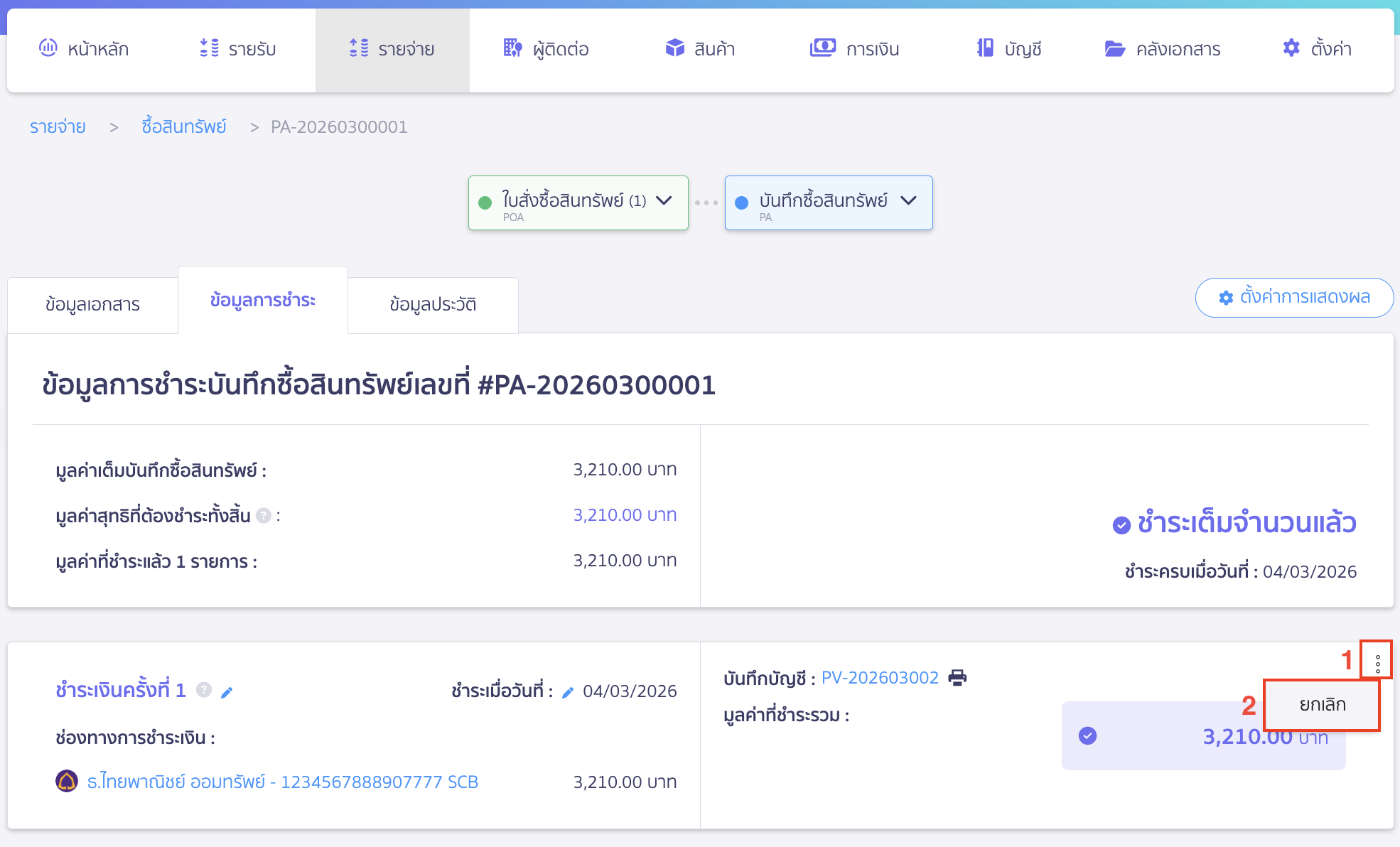Select the บัญชี accounting ledger icon

984,48
